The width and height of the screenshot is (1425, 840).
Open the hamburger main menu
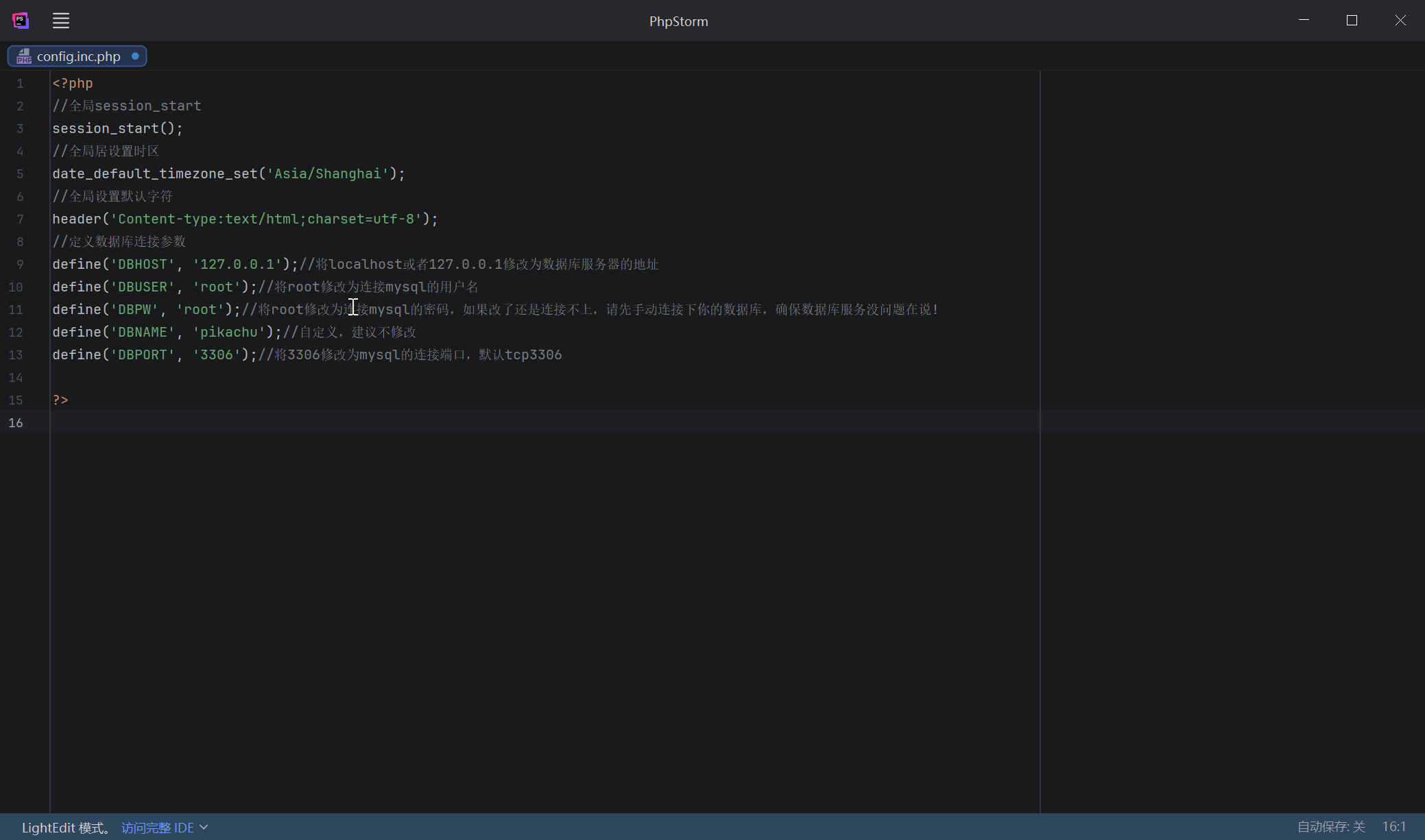coord(61,21)
